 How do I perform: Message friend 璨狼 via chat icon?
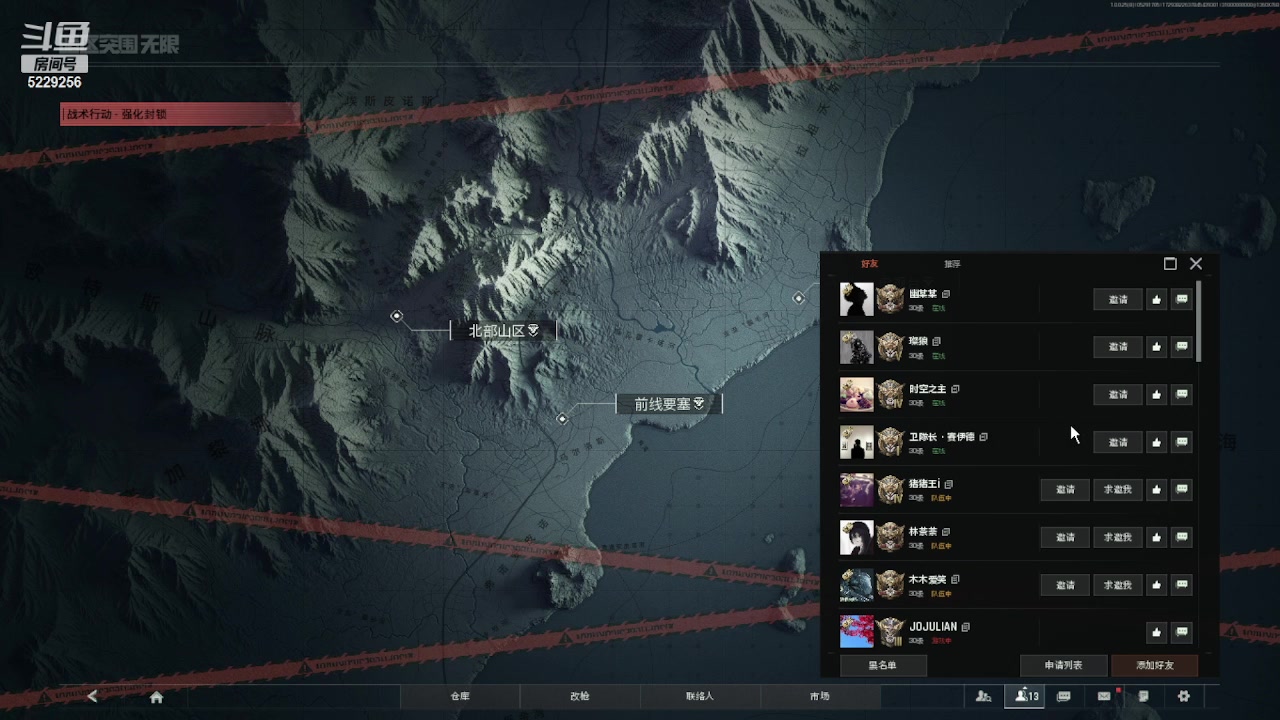pos(1182,347)
